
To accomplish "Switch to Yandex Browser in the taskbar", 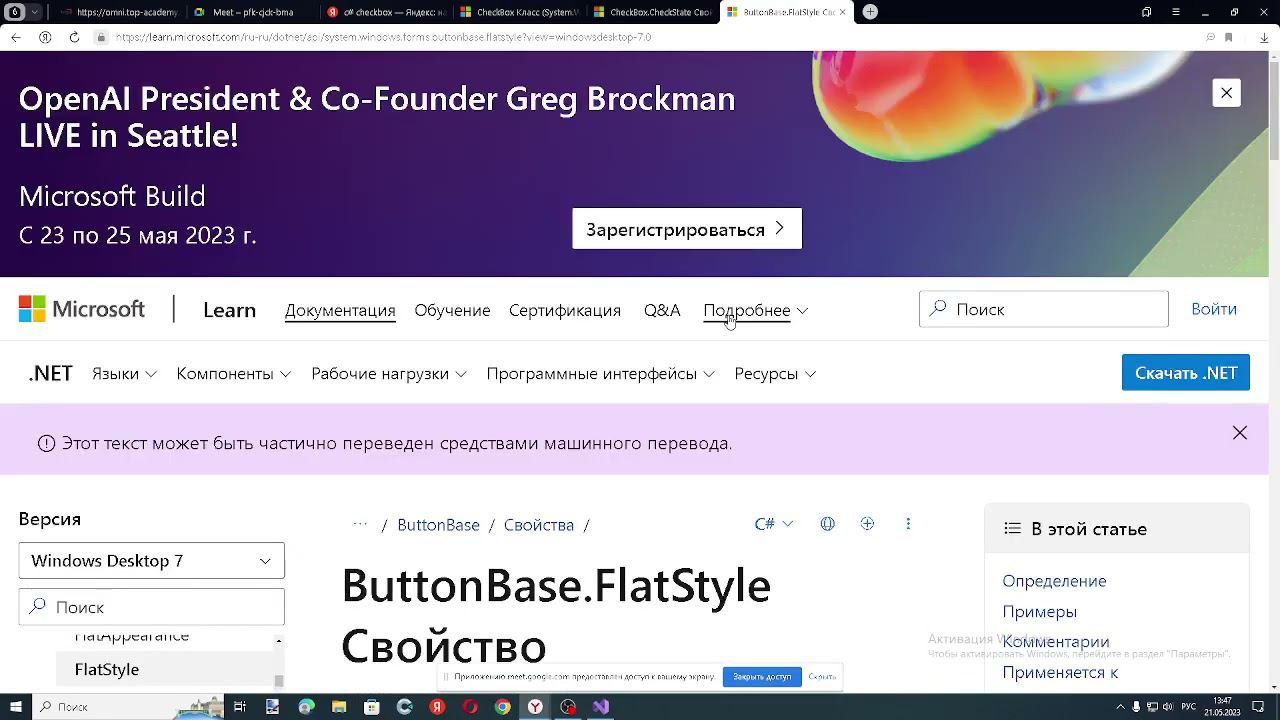I will click(x=536, y=707).
